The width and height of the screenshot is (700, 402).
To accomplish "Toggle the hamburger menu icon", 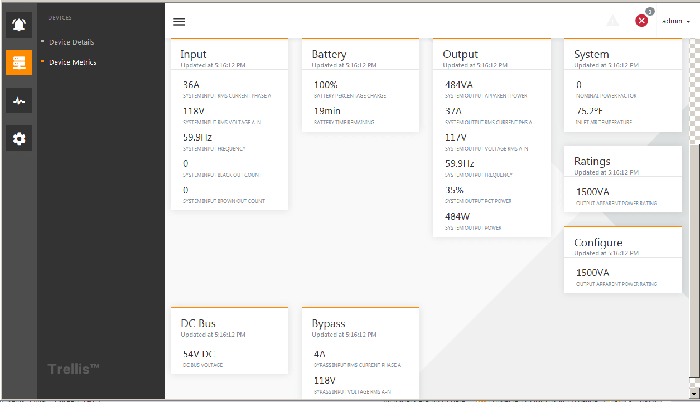I will click(x=179, y=21).
